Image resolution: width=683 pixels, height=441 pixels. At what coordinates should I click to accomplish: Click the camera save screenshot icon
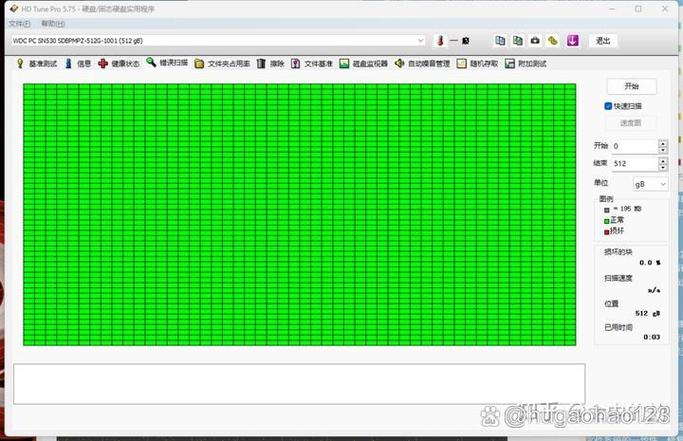point(535,41)
